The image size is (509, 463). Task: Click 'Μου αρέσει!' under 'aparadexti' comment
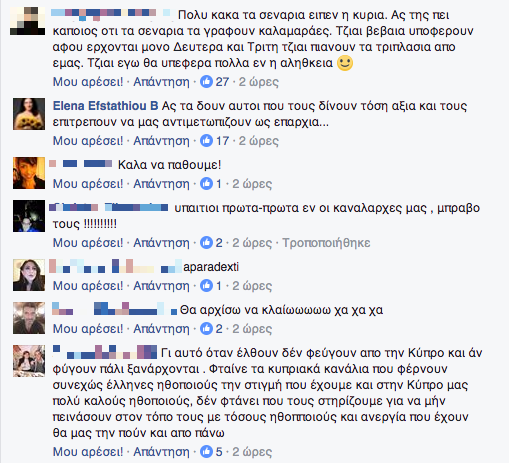click(88, 286)
